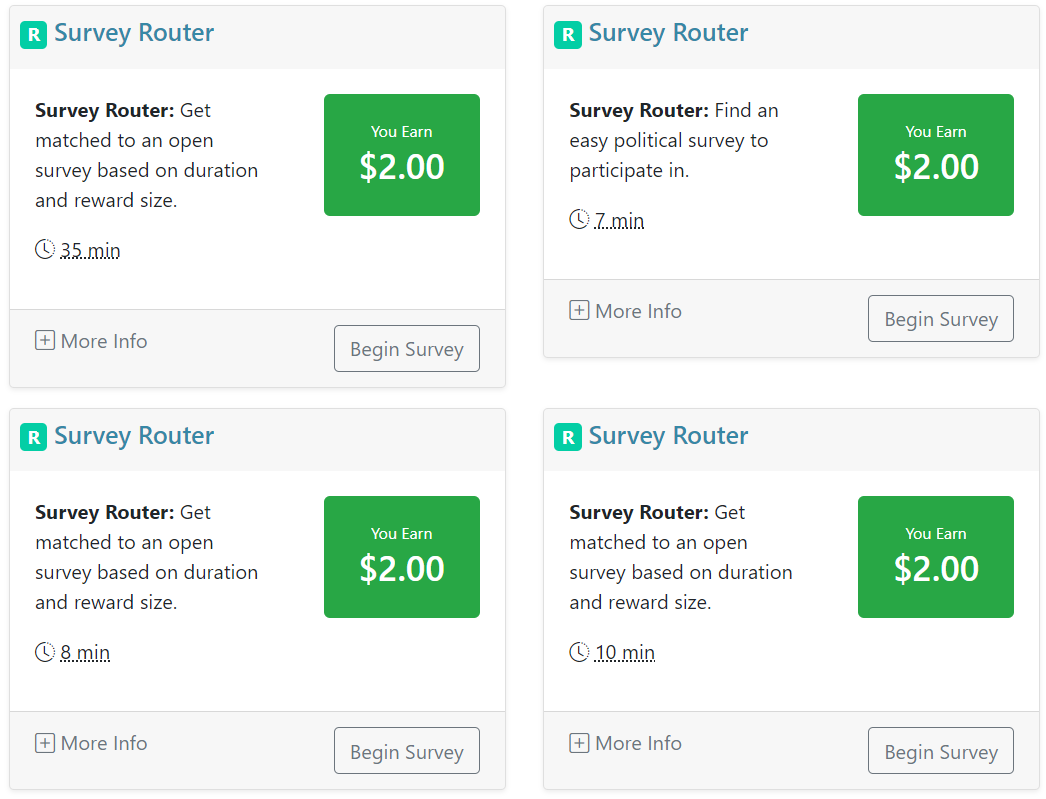Click the clock icon beside 35 min
The width and height of the screenshot is (1046, 799).
[45, 249]
